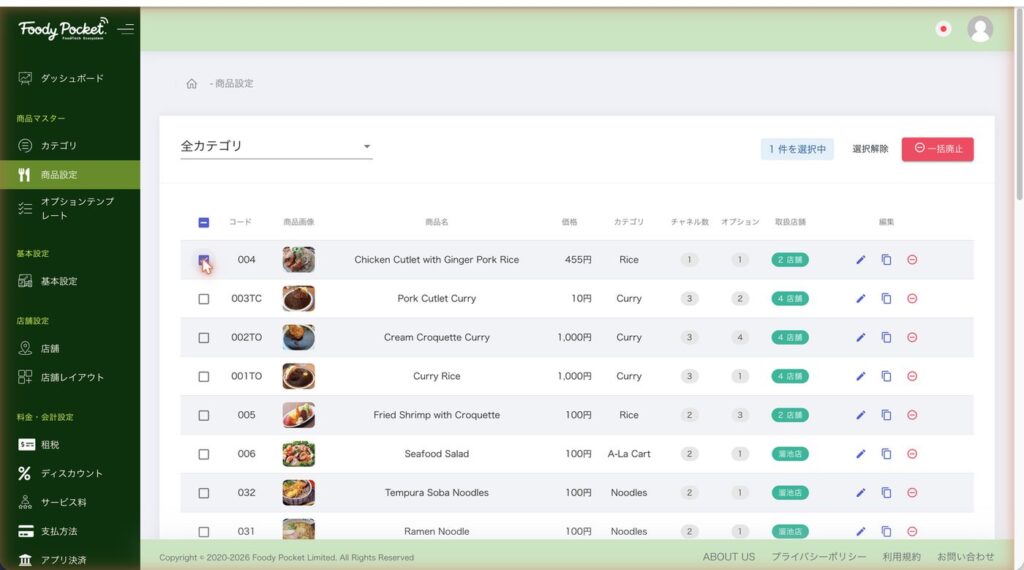1024x570 pixels.
Task: Open the 全カテゴリ category dropdown
Action: click(x=276, y=146)
